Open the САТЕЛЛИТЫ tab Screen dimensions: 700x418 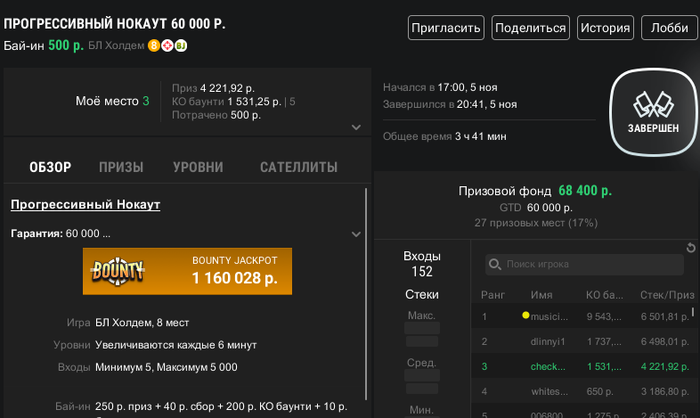[x=299, y=167]
